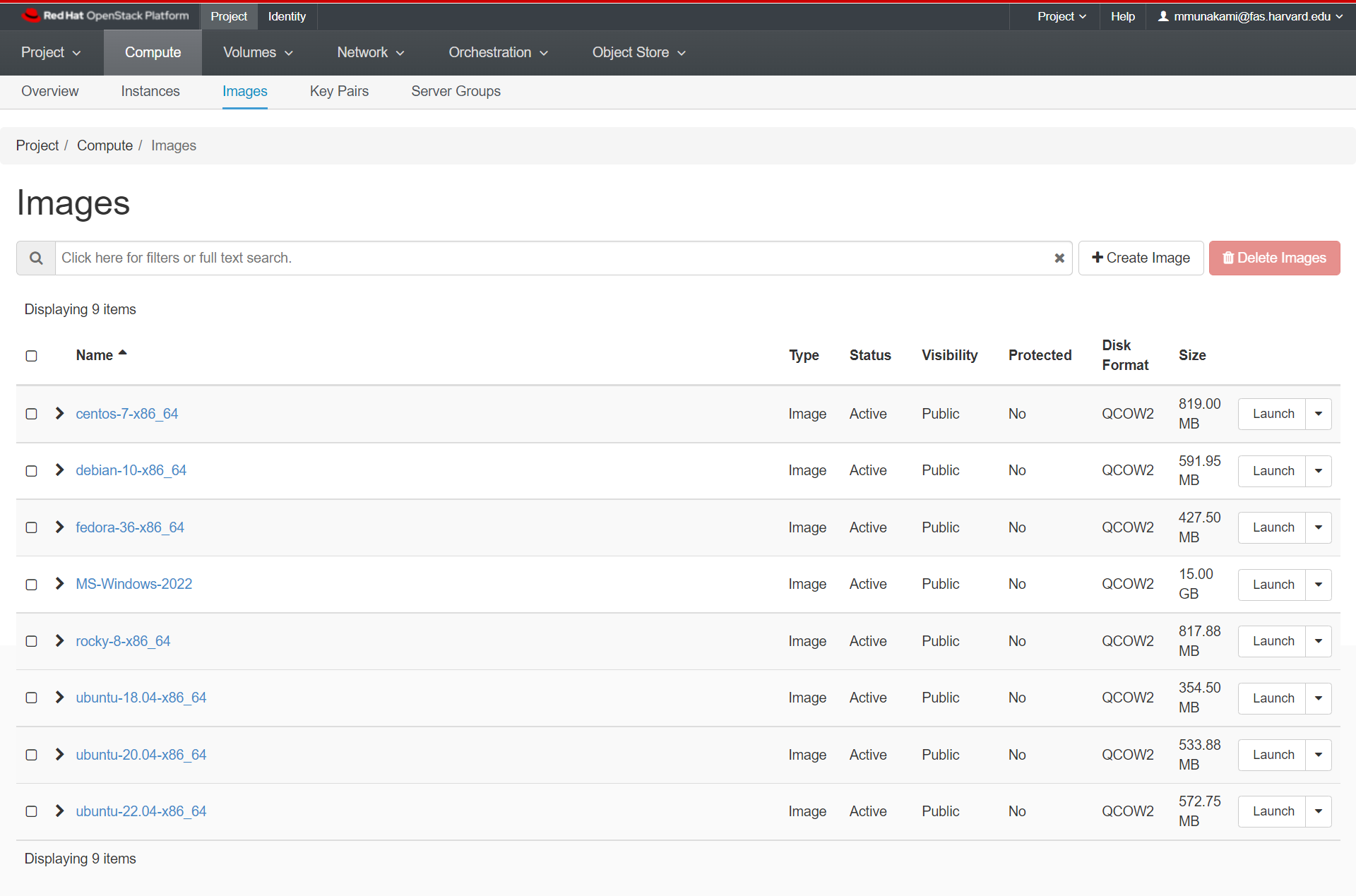Image resolution: width=1356 pixels, height=896 pixels.
Task: Select all images with the header checkbox
Action: (x=32, y=356)
